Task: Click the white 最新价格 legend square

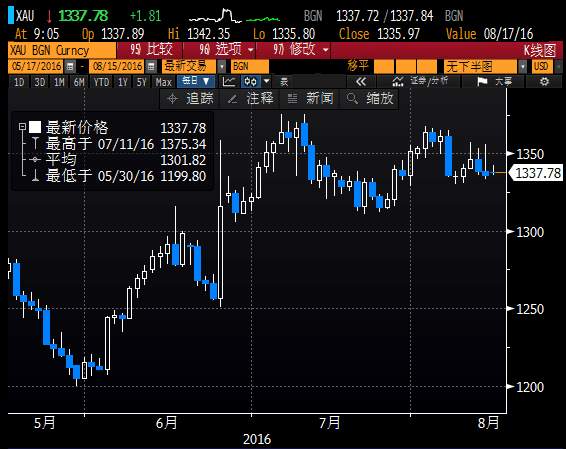Action: [35, 127]
